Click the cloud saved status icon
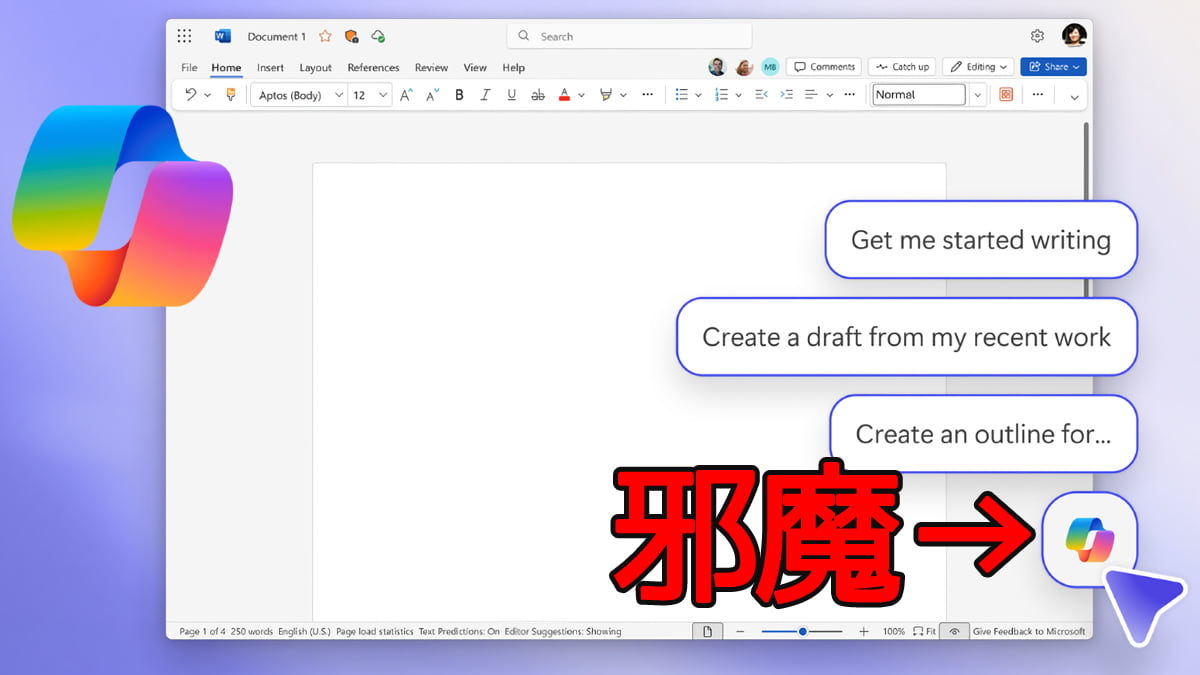Screen dimensions: 1200x675 click(378, 36)
